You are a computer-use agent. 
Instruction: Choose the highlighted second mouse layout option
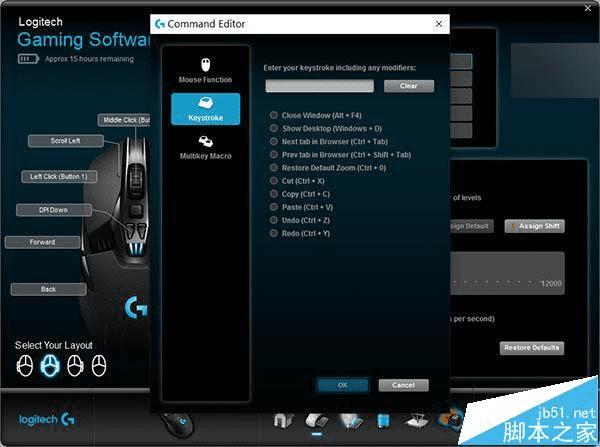click(x=50, y=365)
